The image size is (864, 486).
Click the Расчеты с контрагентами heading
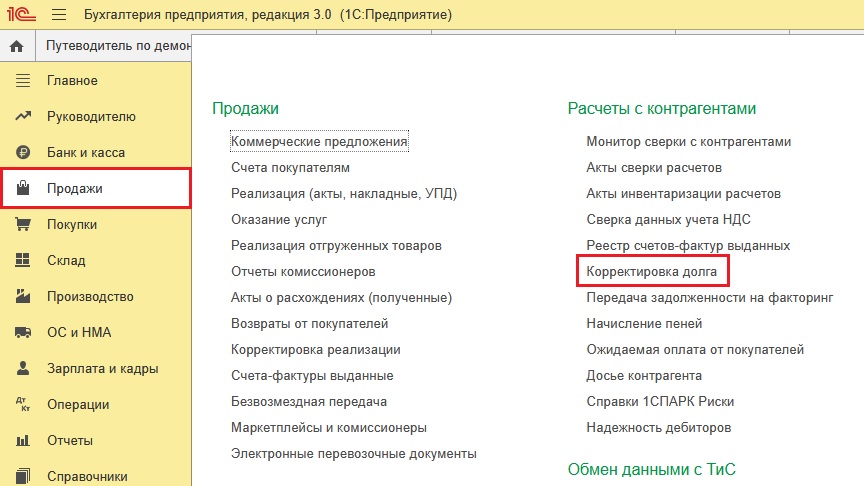(662, 109)
